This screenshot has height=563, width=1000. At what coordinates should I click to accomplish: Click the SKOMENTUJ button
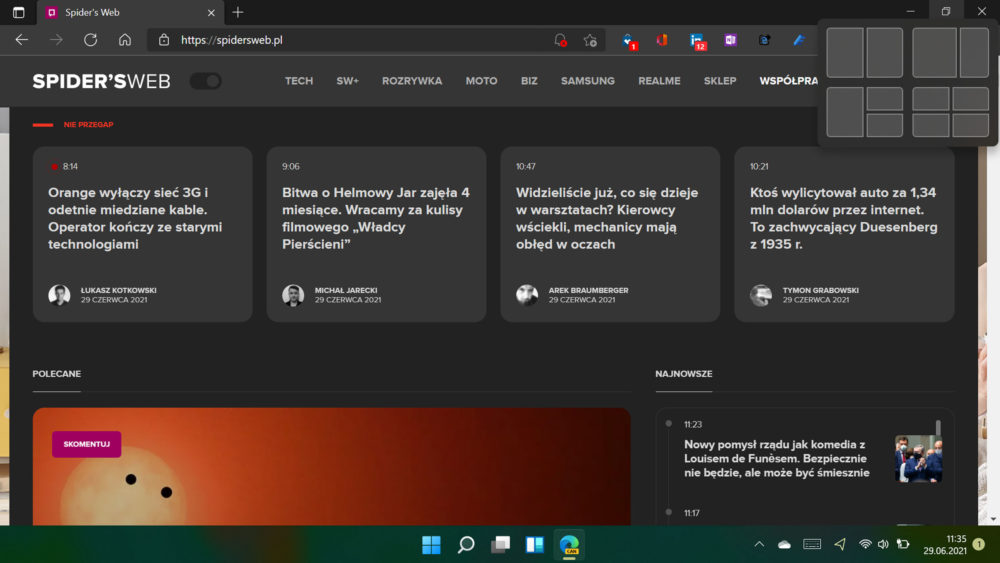(x=87, y=444)
